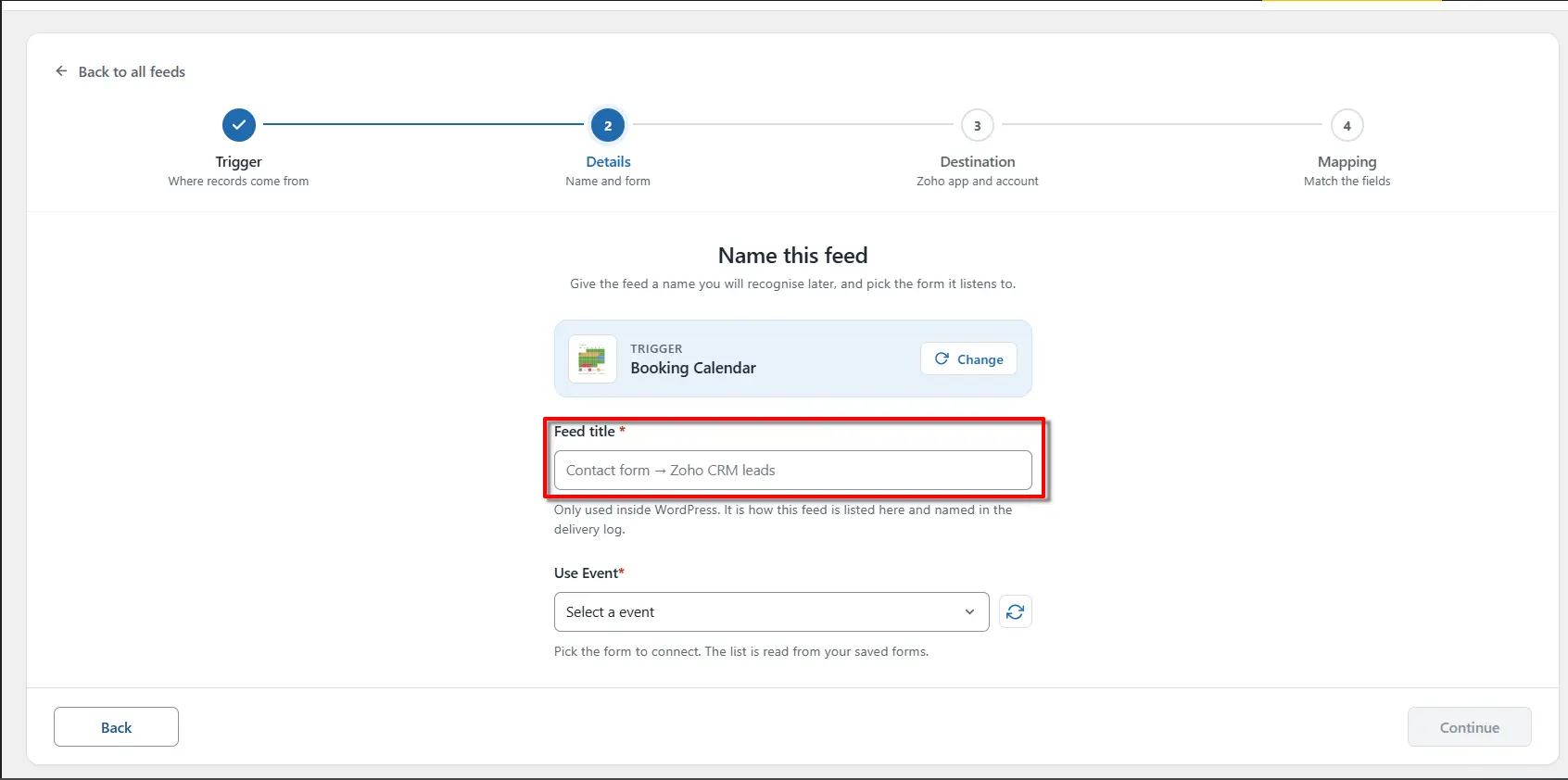Click the Booking Calendar trigger name
1568x780 pixels.
pos(693,368)
